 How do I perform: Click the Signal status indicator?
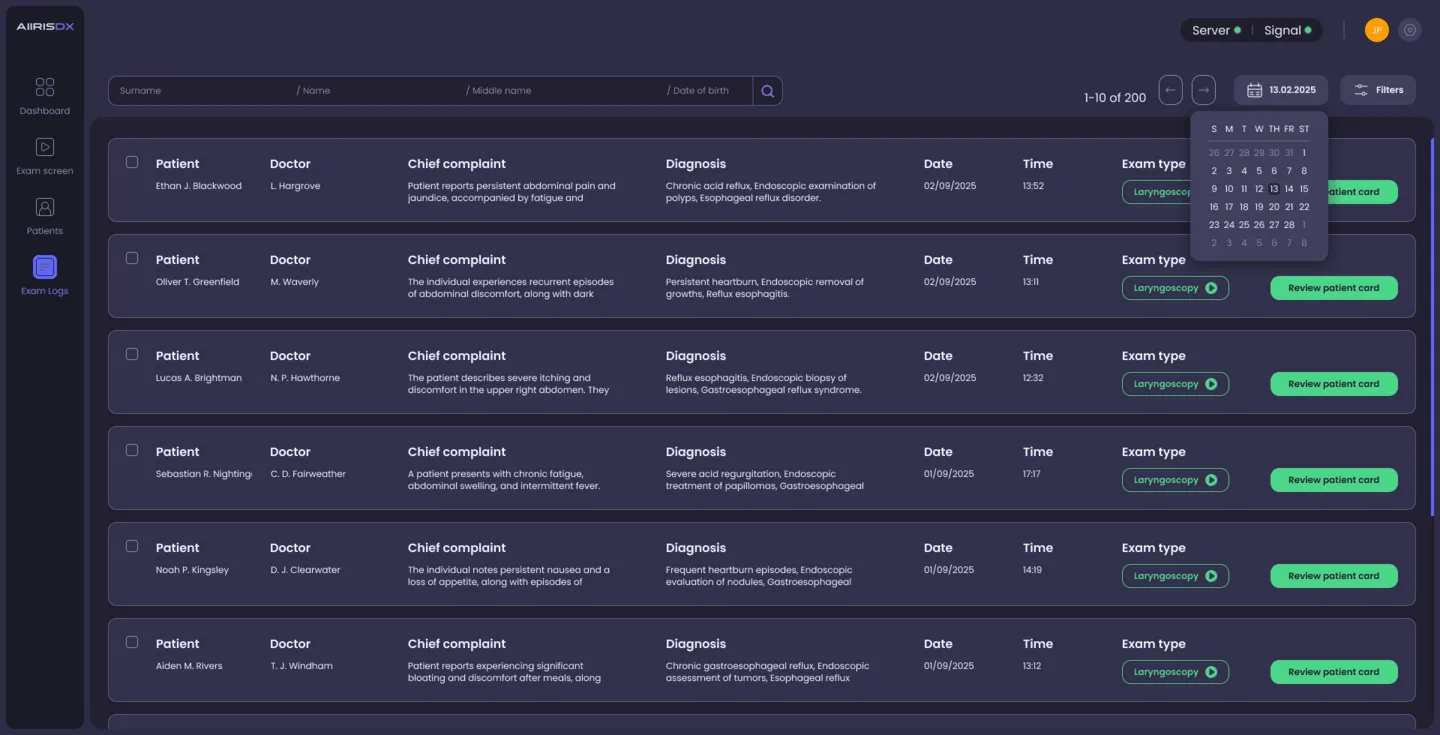1287,30
